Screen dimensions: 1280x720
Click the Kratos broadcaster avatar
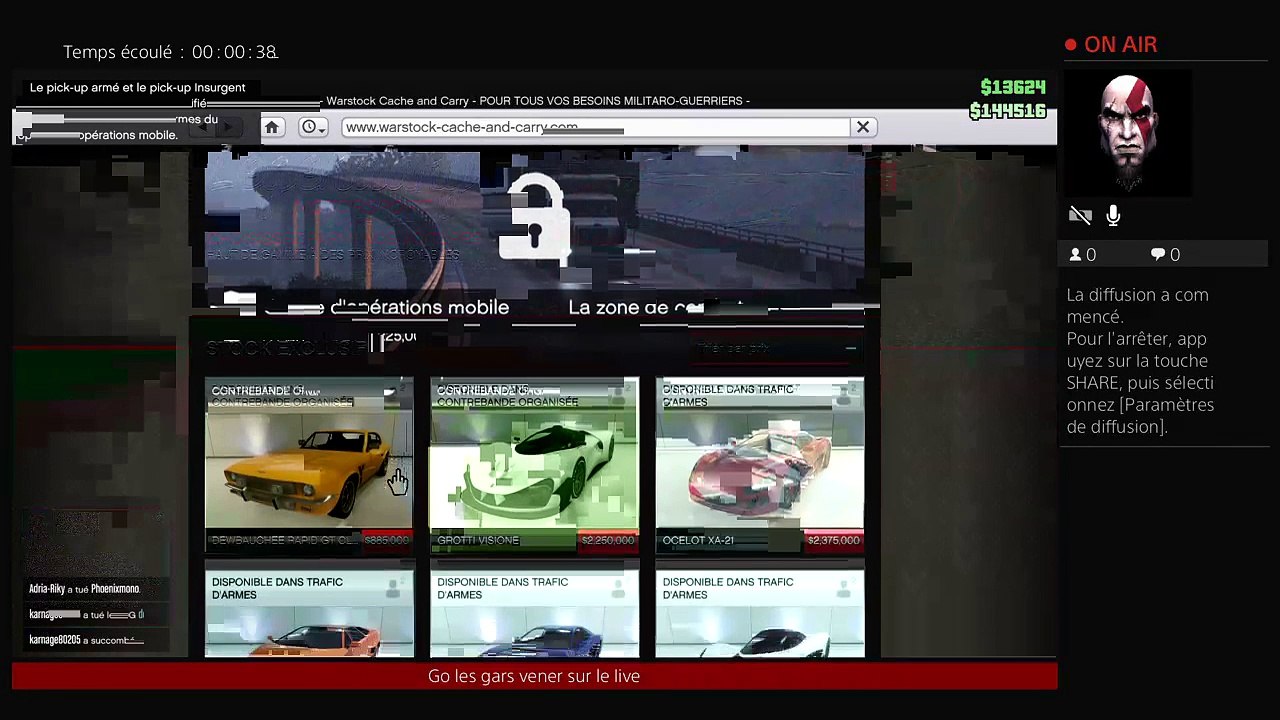click(1129, 133)
